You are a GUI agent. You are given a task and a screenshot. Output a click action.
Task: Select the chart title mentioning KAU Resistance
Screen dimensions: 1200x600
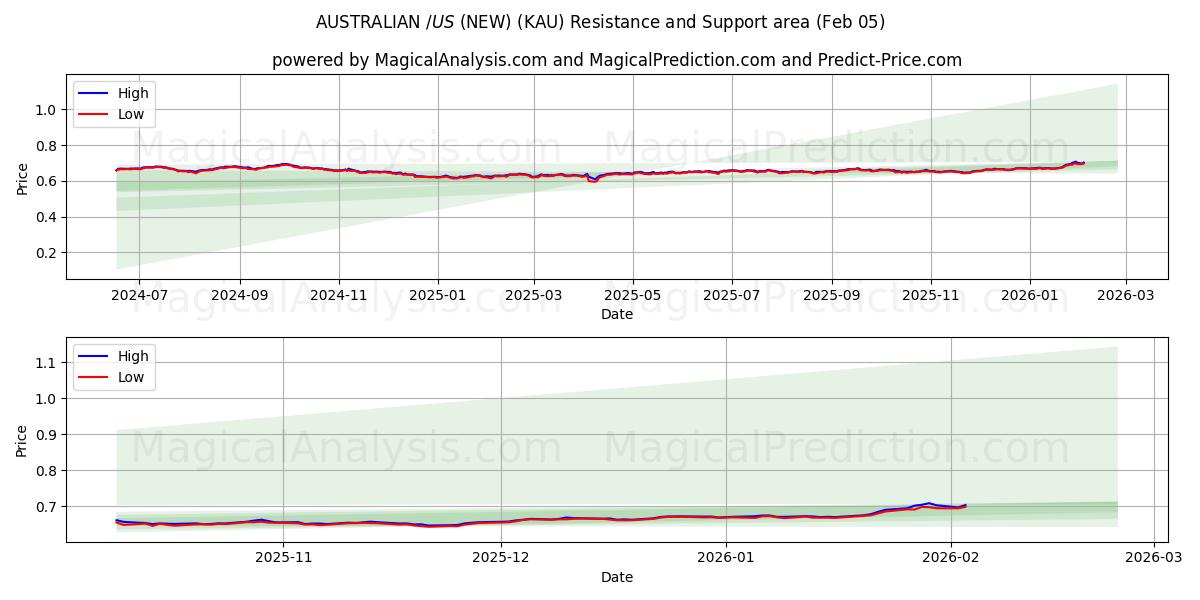(x=600, y=22)
